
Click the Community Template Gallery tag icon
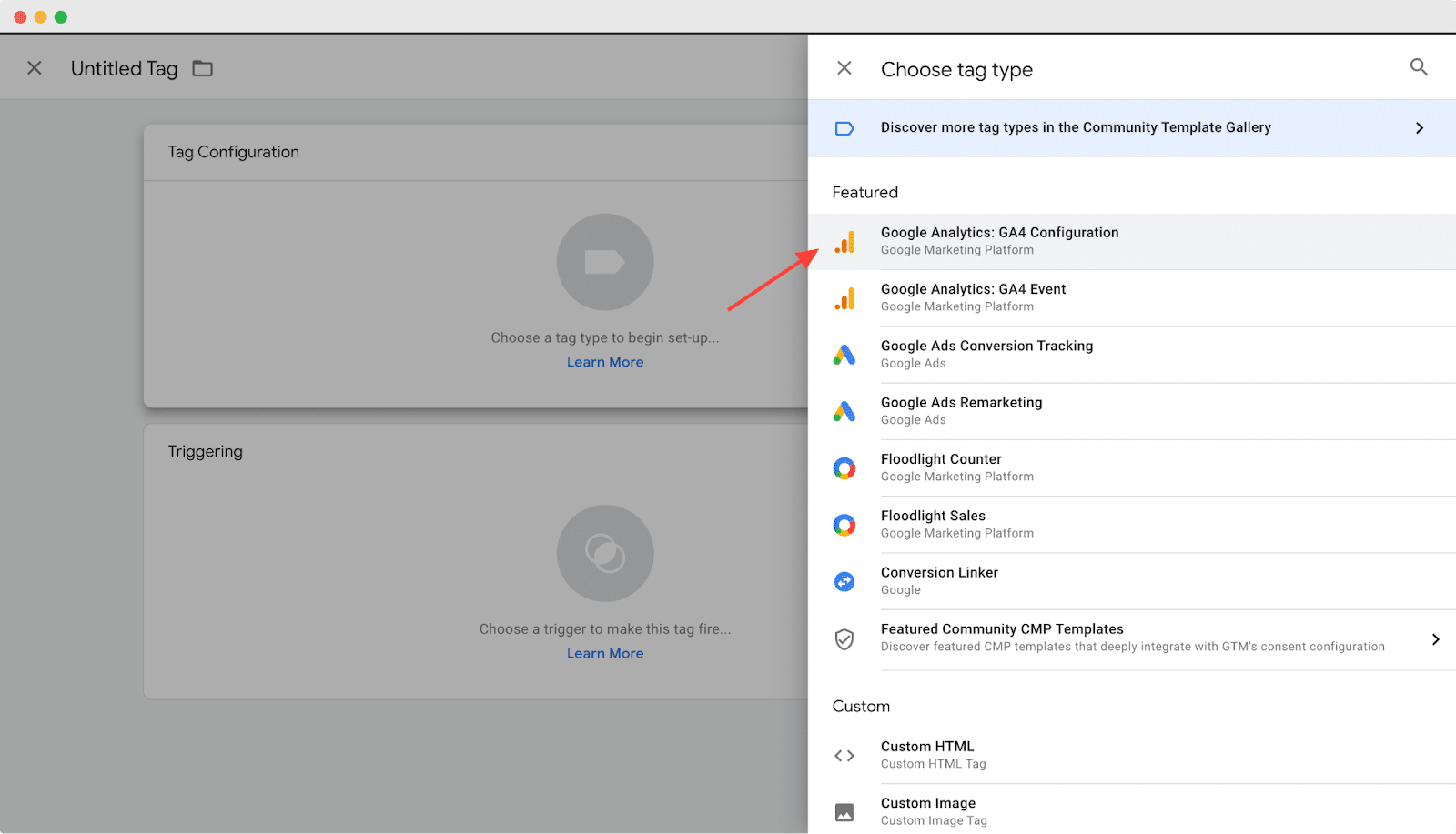click(844, 128)
